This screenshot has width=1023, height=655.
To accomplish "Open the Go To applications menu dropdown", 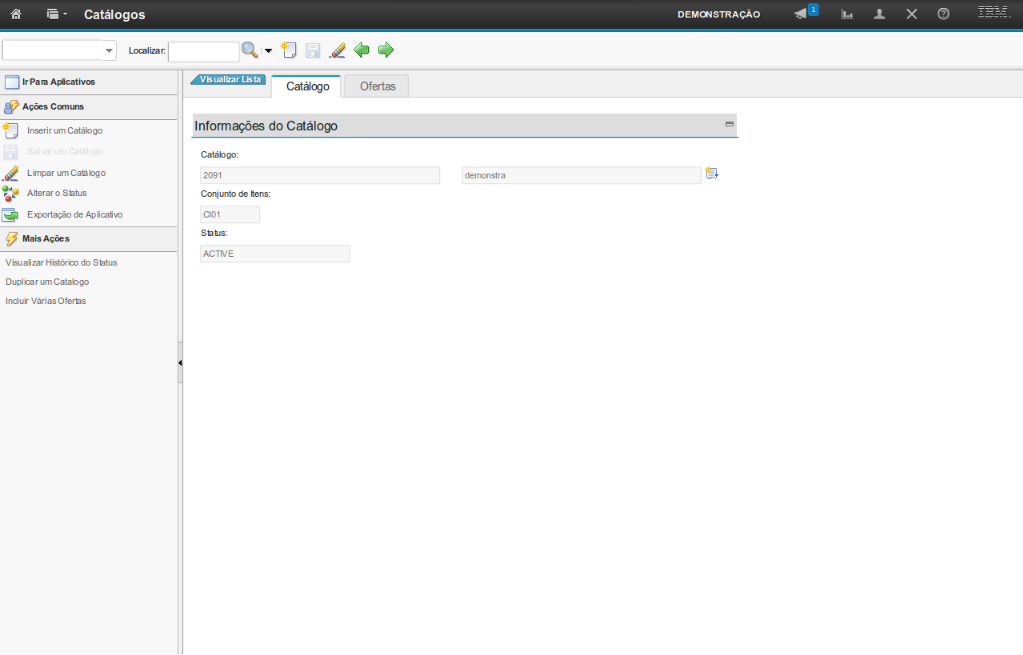I will coord(57,14).
